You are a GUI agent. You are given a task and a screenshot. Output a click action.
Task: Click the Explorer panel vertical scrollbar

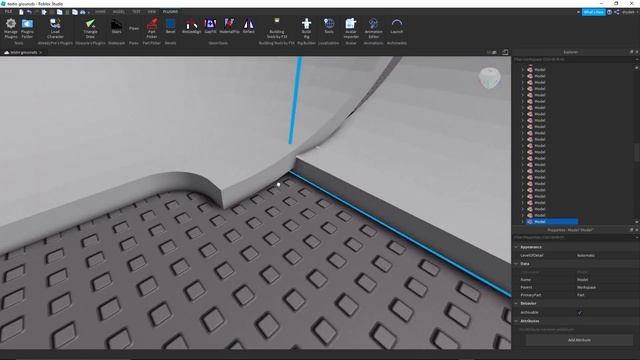tap(637, 152)
